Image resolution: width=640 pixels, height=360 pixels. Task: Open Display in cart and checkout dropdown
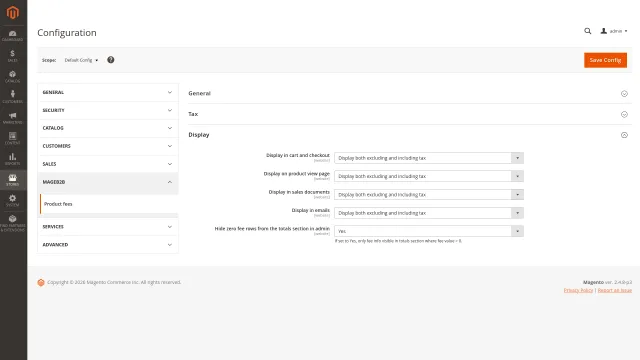click(429, 158)
